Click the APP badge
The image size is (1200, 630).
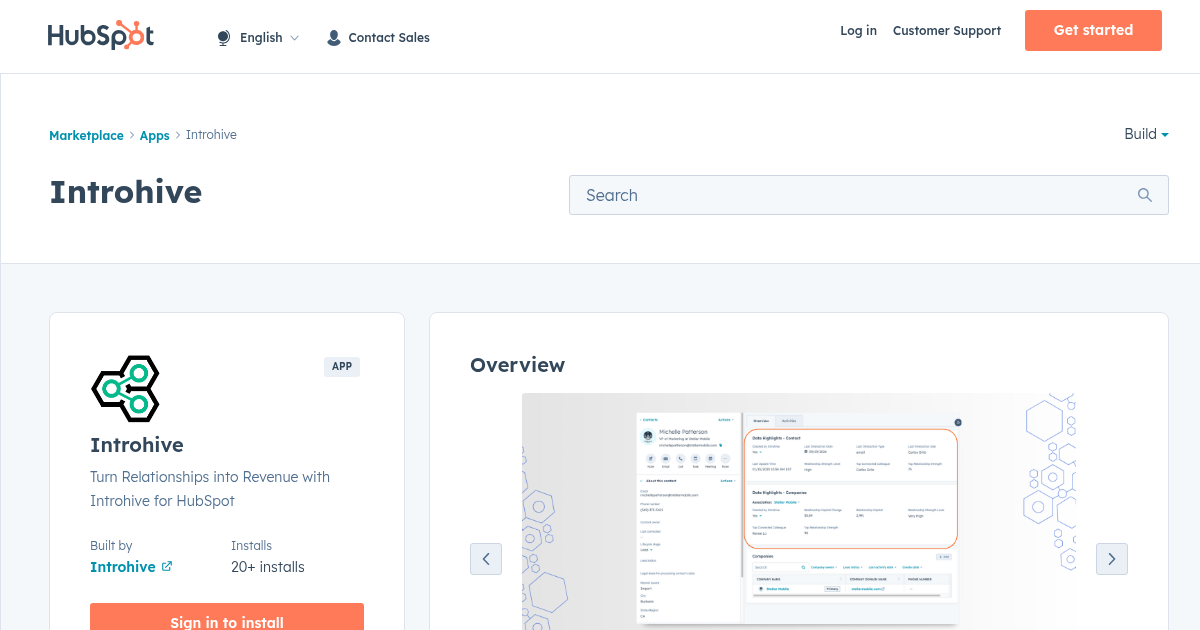coord(342,367)
